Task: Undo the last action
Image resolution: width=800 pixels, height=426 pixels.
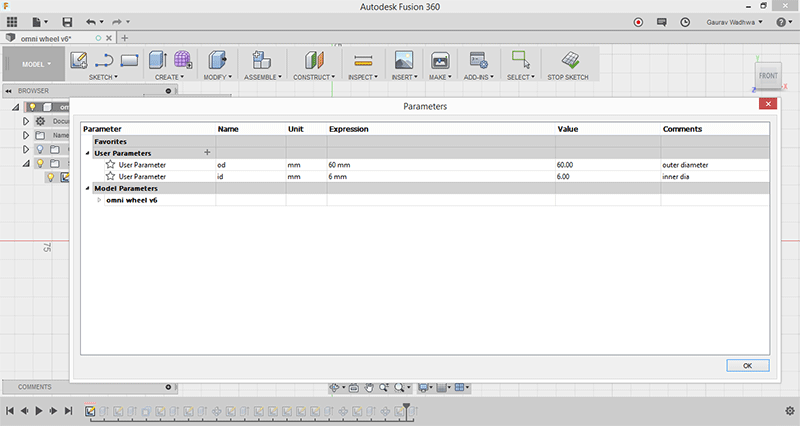Action: coord(91,22)
